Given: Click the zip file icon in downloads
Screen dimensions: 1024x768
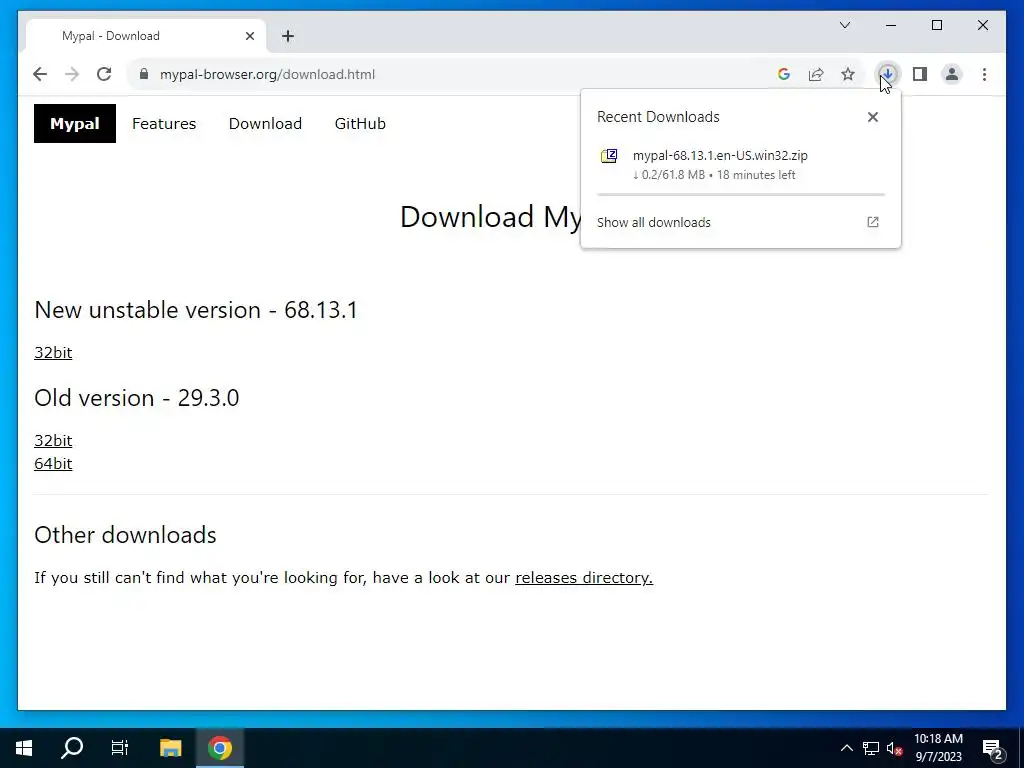Looking at the screenshot, I should (609, 156).
